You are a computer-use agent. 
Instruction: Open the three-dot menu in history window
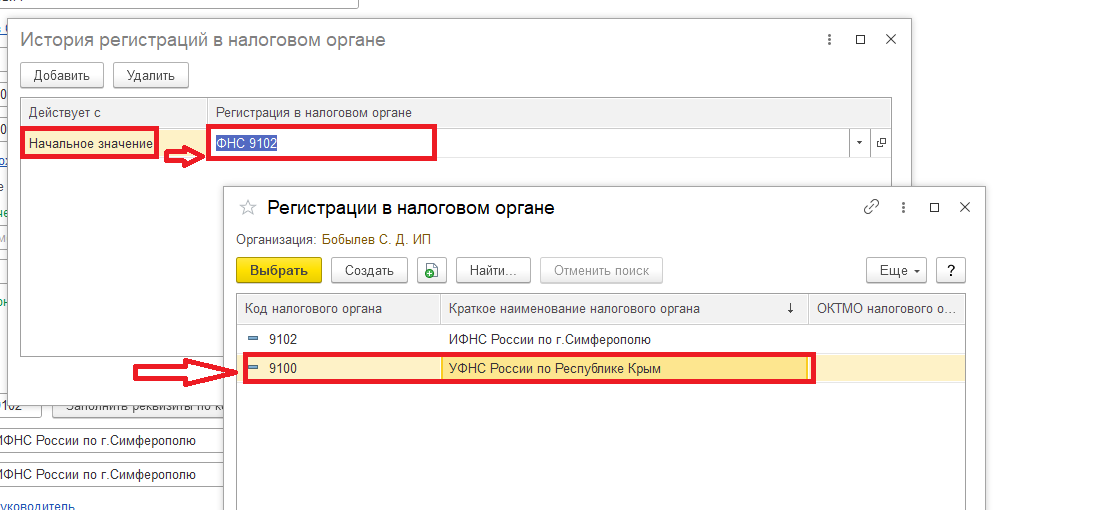click(829, 40)
